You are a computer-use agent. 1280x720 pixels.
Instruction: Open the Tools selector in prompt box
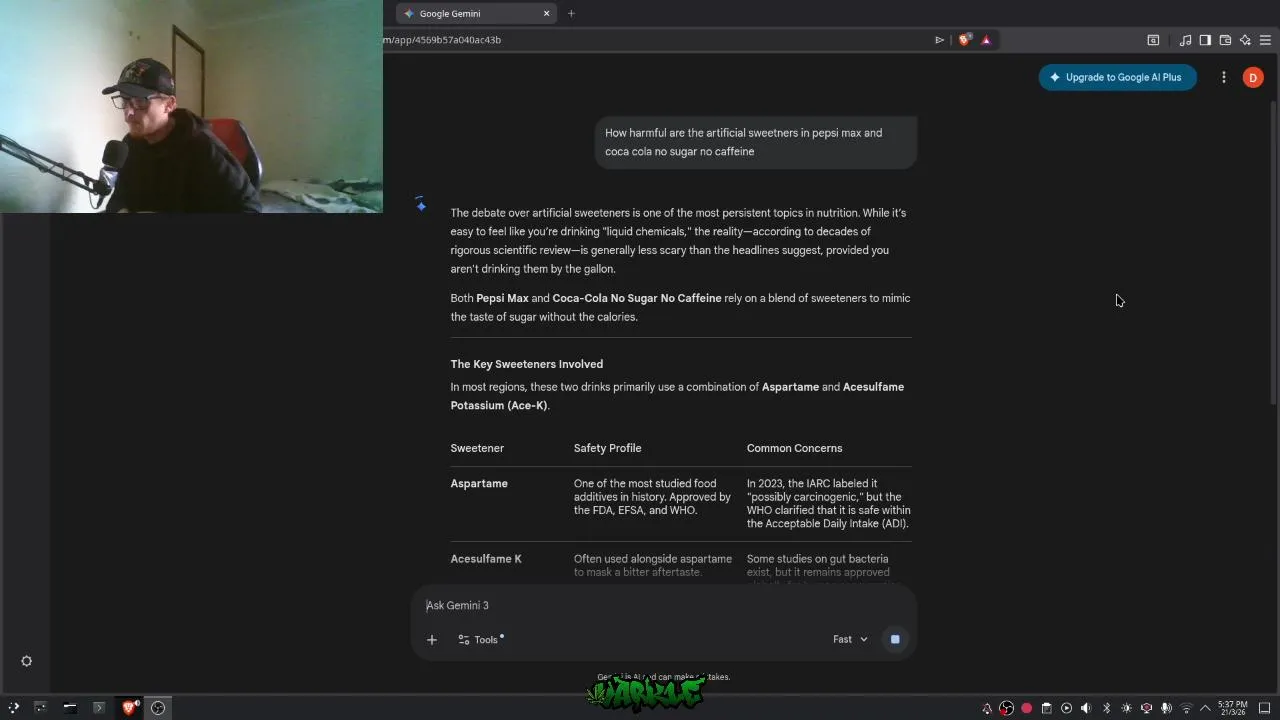pyautogui.click(x=481, y=640)
